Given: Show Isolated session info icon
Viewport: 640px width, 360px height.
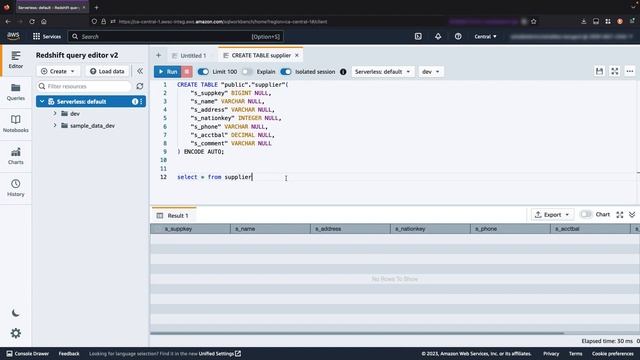Looking at the screenshot, I should point(343,71).
